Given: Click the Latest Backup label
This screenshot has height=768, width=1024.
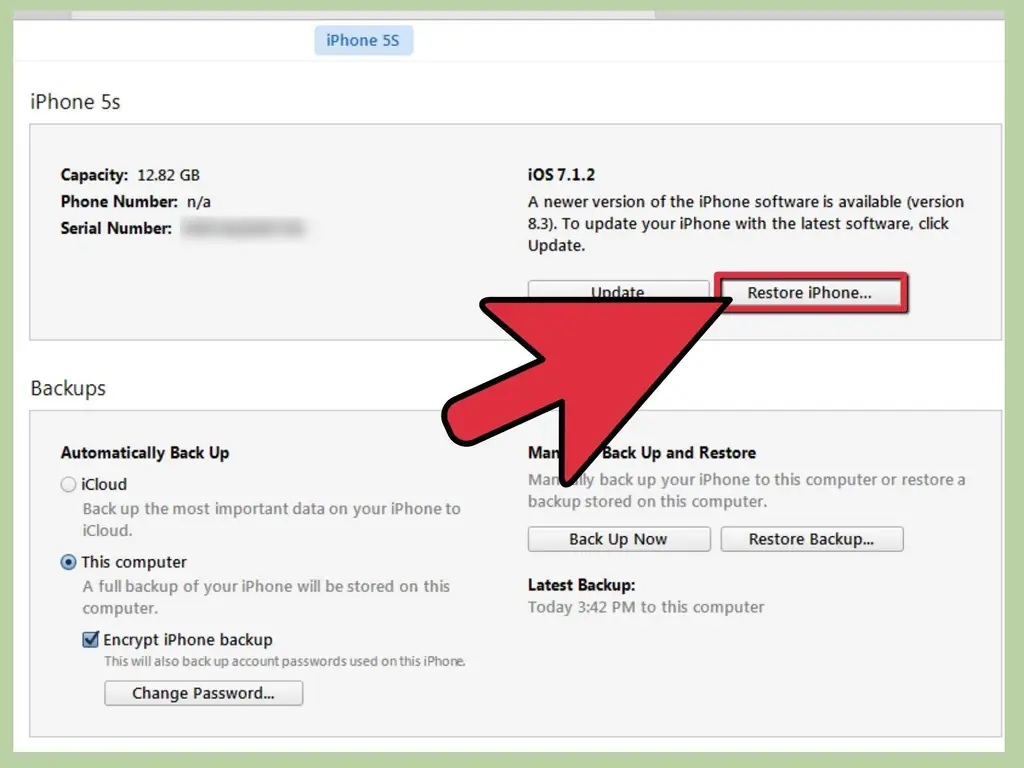Looking at the screenshot, I should (x=581, y=585).
